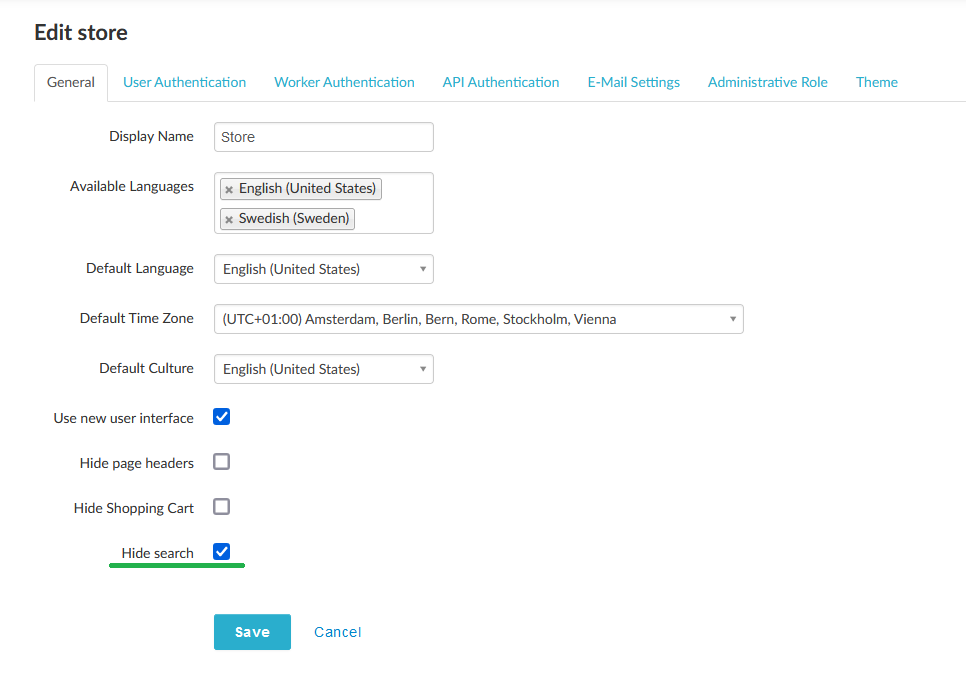This screenshot has height=682, width=966.
Task: Open the E-Mail Settings tab
Action: tap(633, 82)
